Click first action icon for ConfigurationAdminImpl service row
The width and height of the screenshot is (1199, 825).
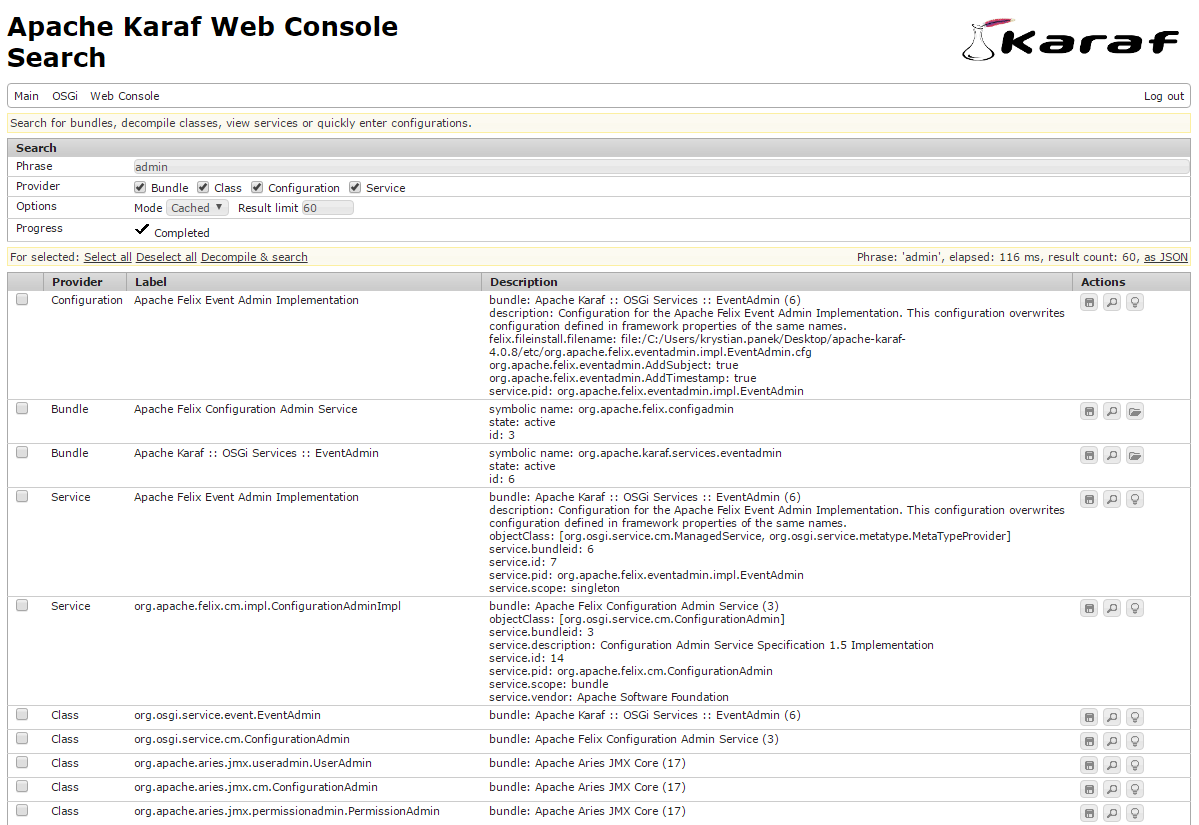(1089, 609)
